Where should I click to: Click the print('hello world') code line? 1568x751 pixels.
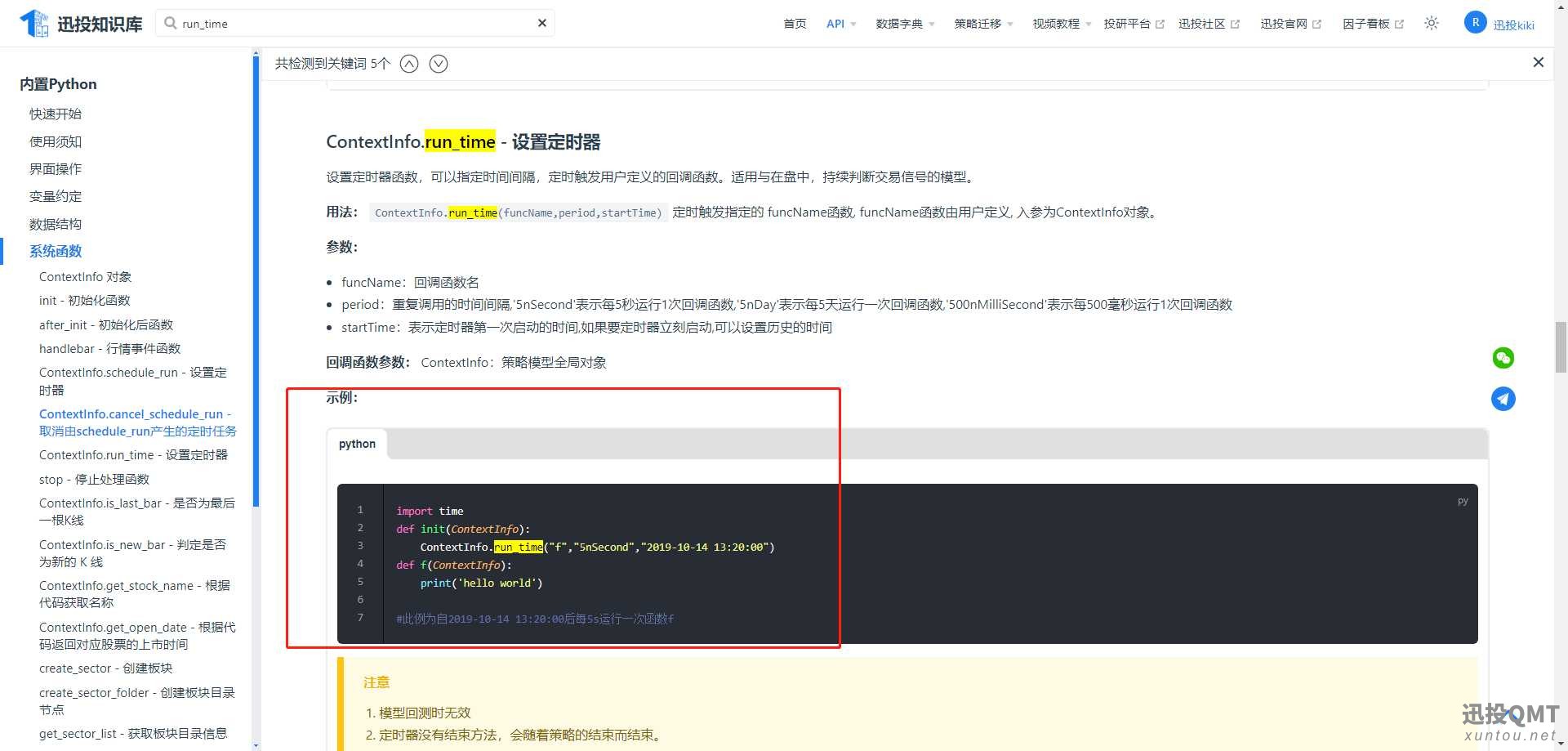481,583
